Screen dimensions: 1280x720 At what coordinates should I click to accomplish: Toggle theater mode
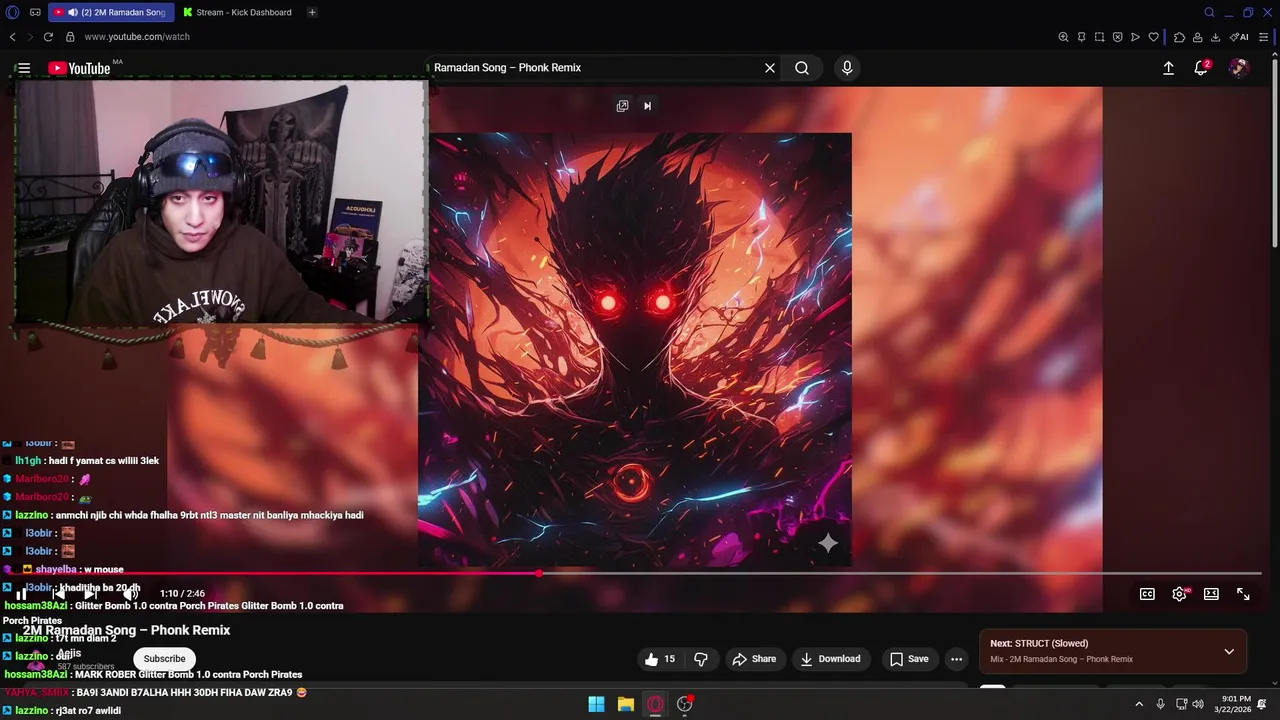[1211, 594]
